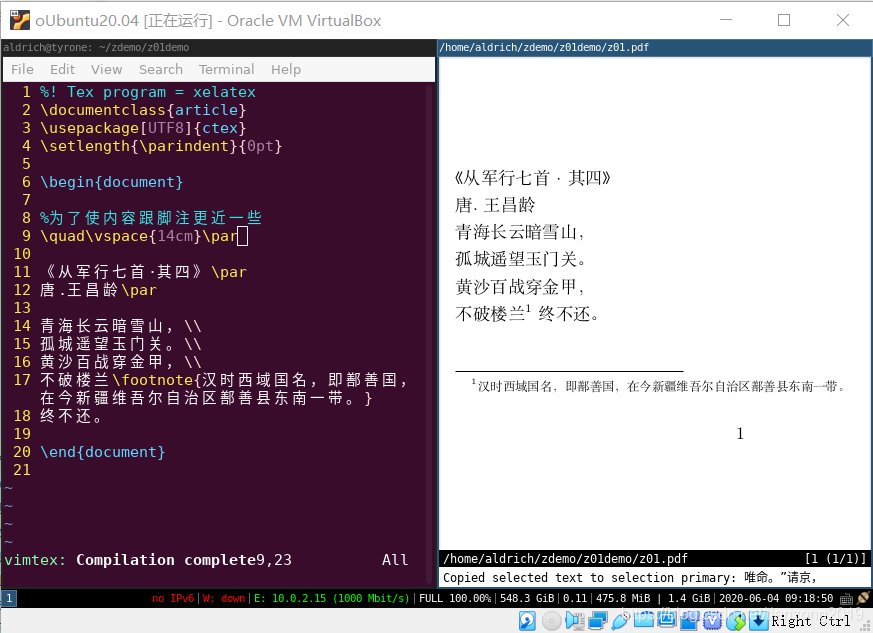Click the keyboard tray icon in i3bar
This screenshot has width=873, height=633.
coord(846,599)
